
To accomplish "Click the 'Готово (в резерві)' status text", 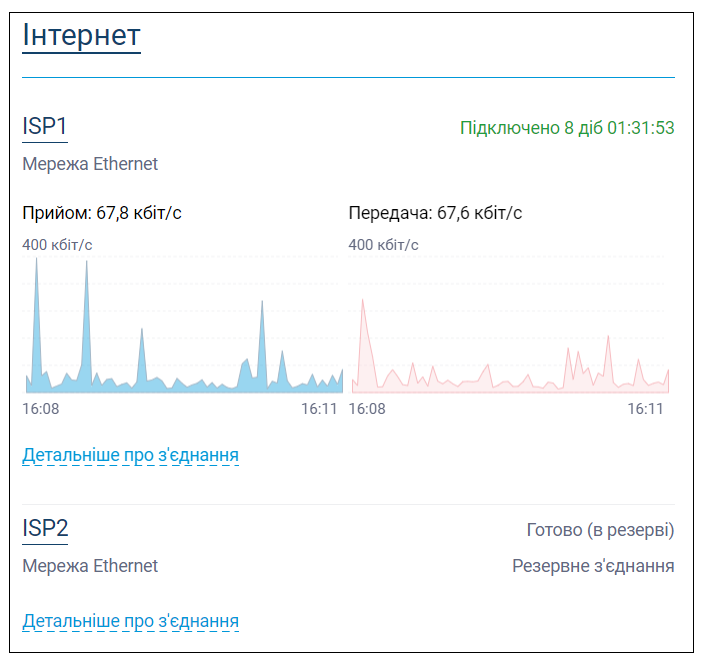I will 601,530.
